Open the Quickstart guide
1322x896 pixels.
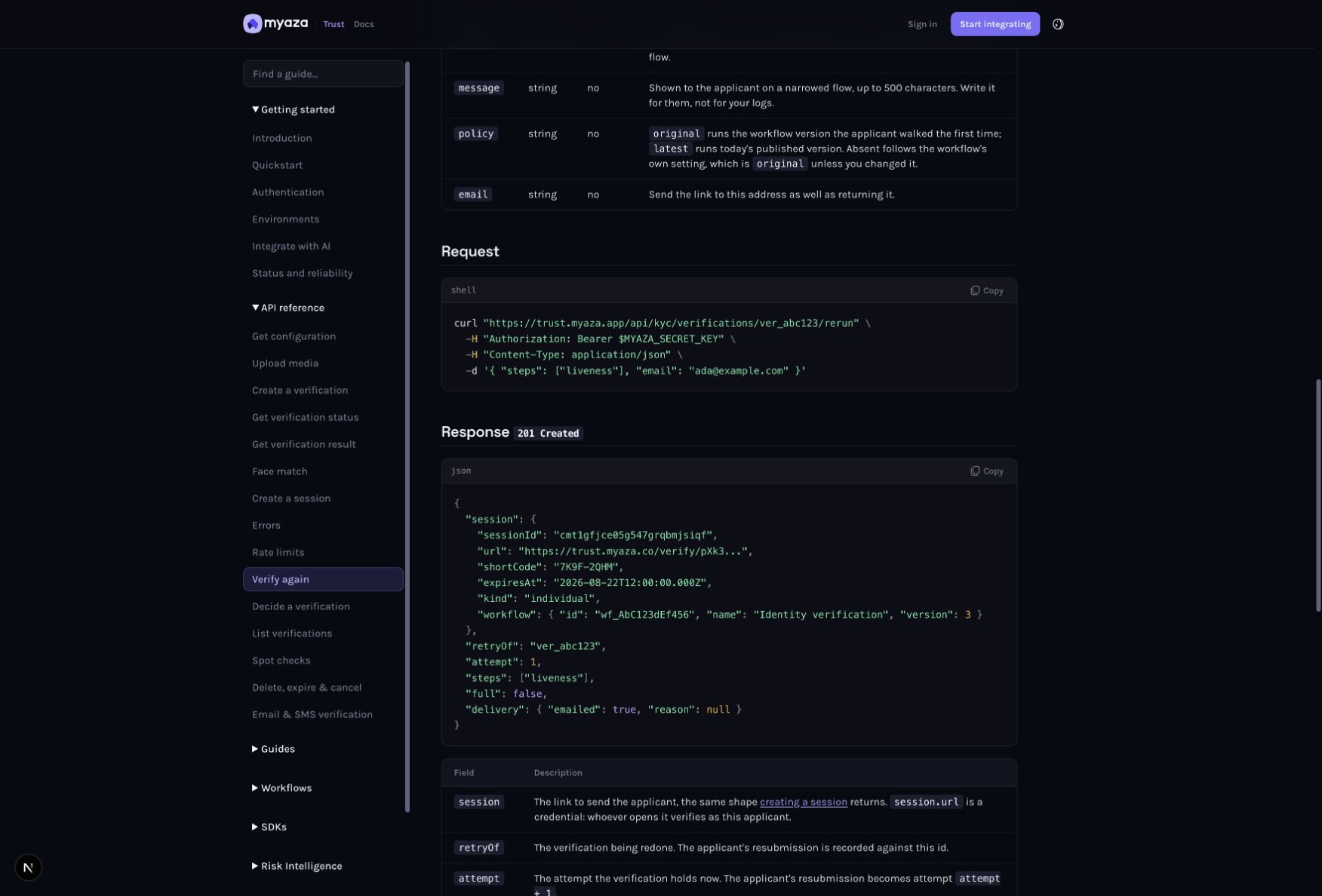point(277,165)
